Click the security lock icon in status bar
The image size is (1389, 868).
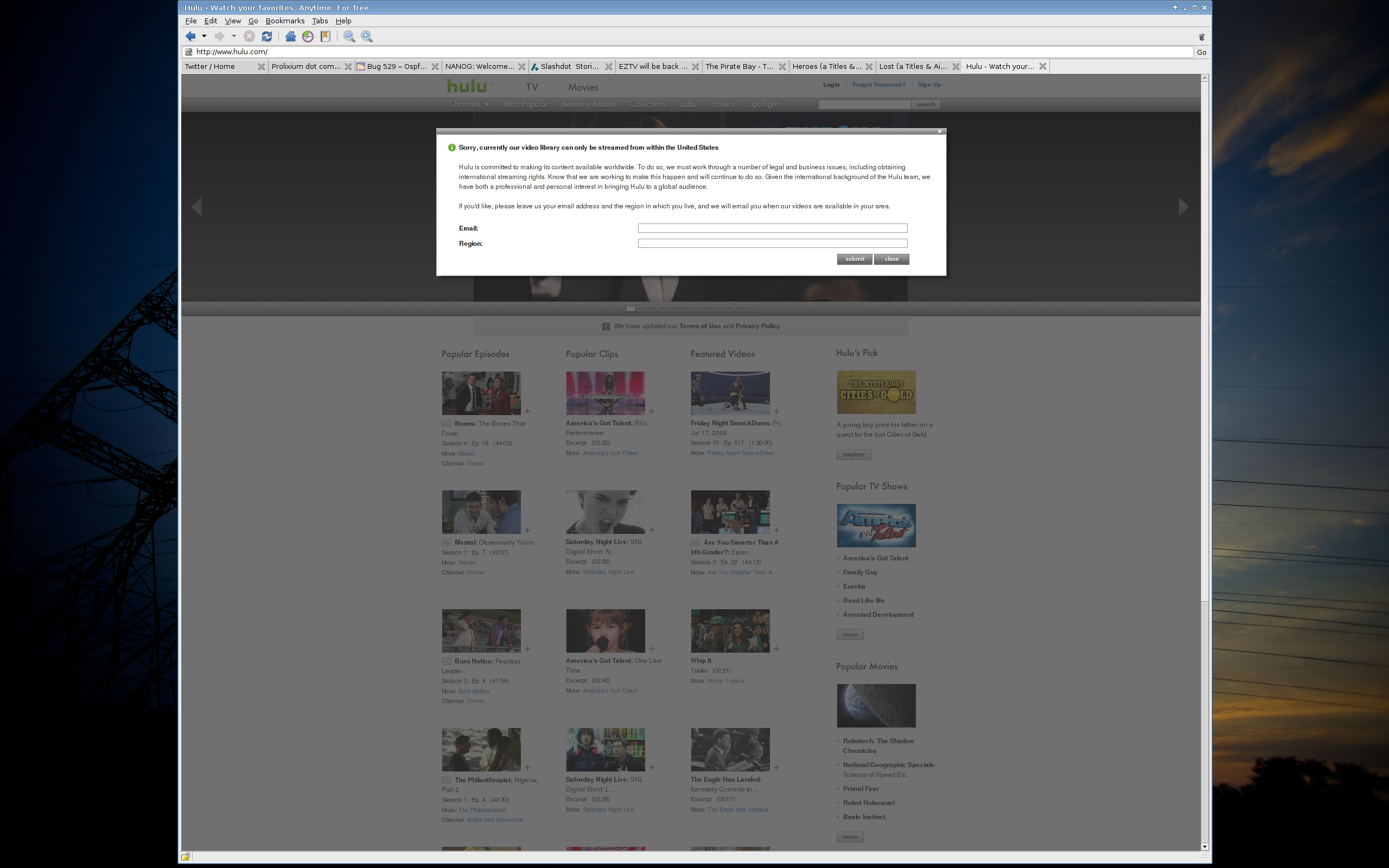click(186, 857)
